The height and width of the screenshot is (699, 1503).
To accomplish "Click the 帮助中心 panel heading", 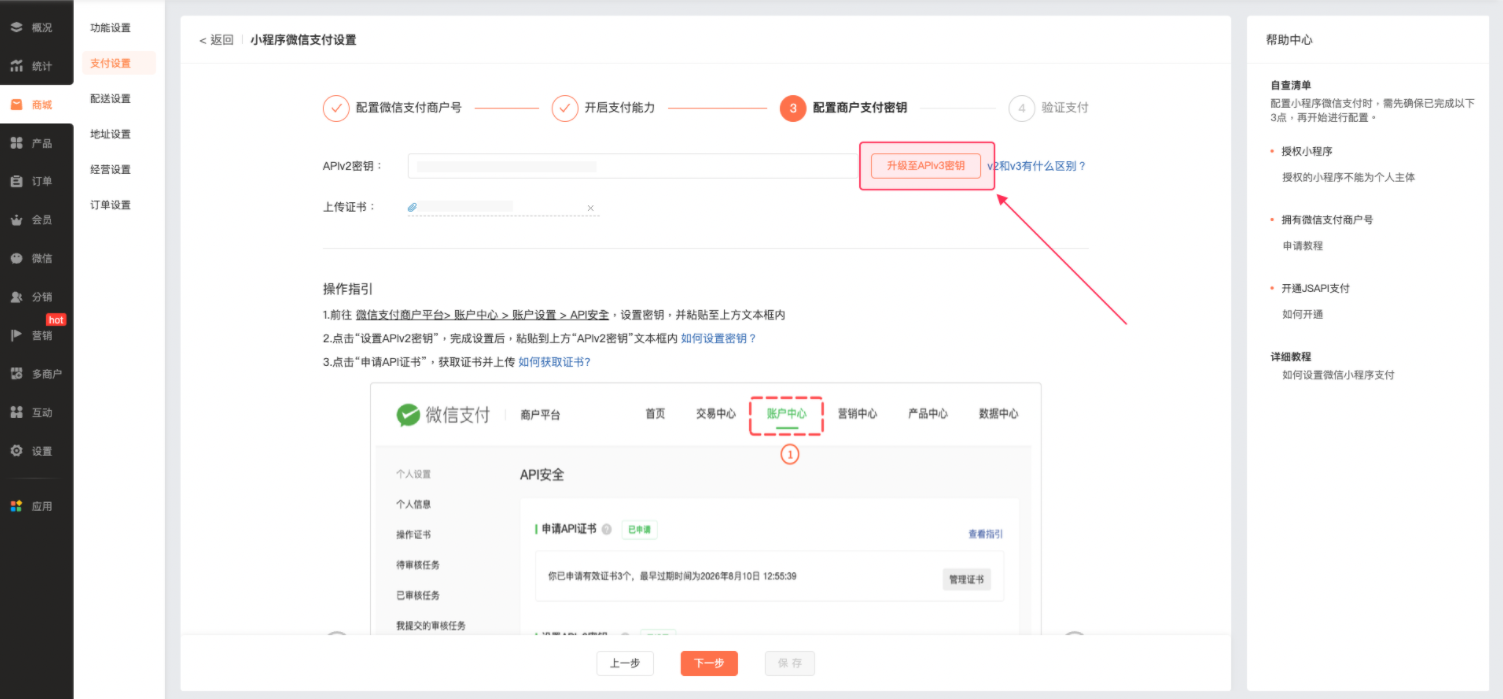I will tap(1289, 40).
